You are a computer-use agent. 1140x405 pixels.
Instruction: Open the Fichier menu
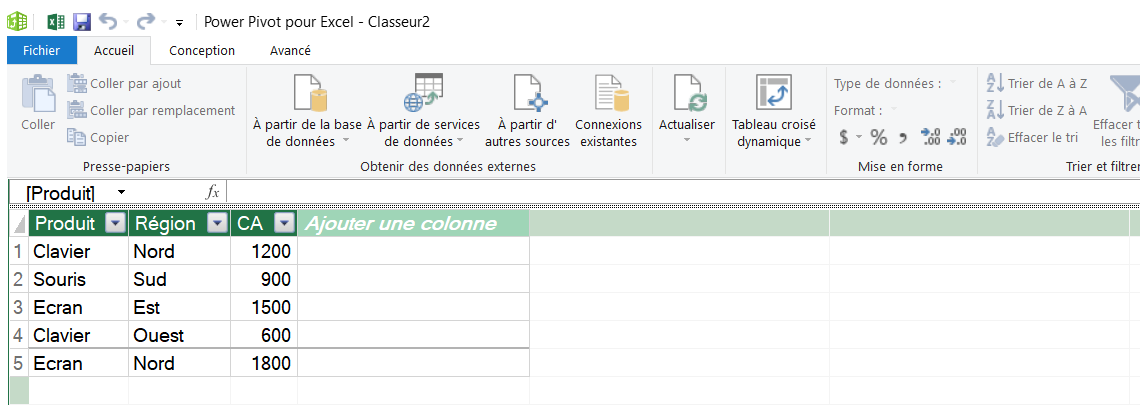coord(41,50)
